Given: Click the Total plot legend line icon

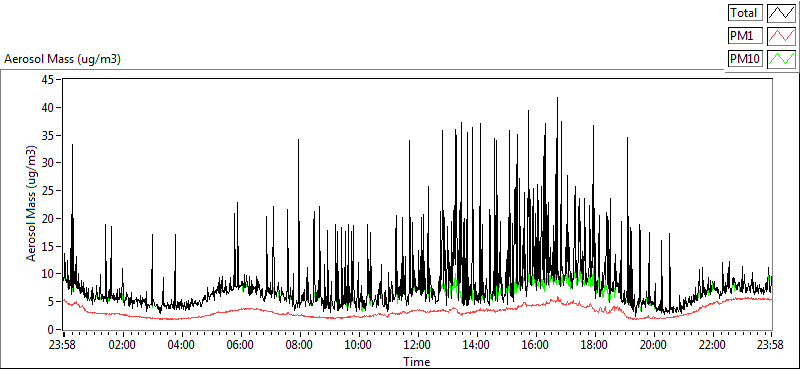Looking at the screenshot, I should (x=782, y=12).
